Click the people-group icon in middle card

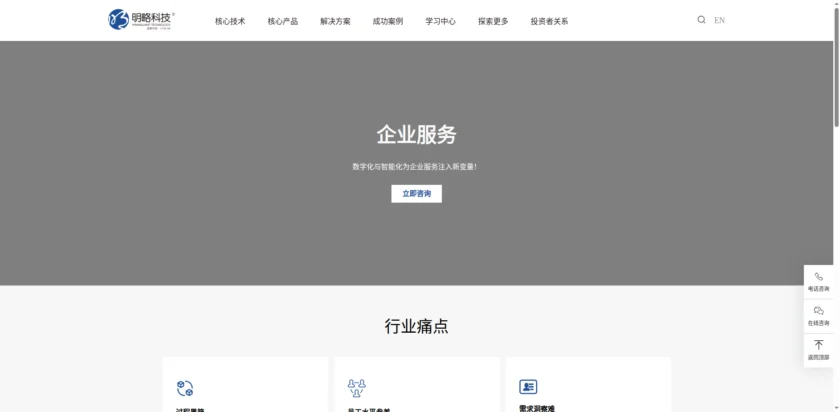tap(356, 388)
